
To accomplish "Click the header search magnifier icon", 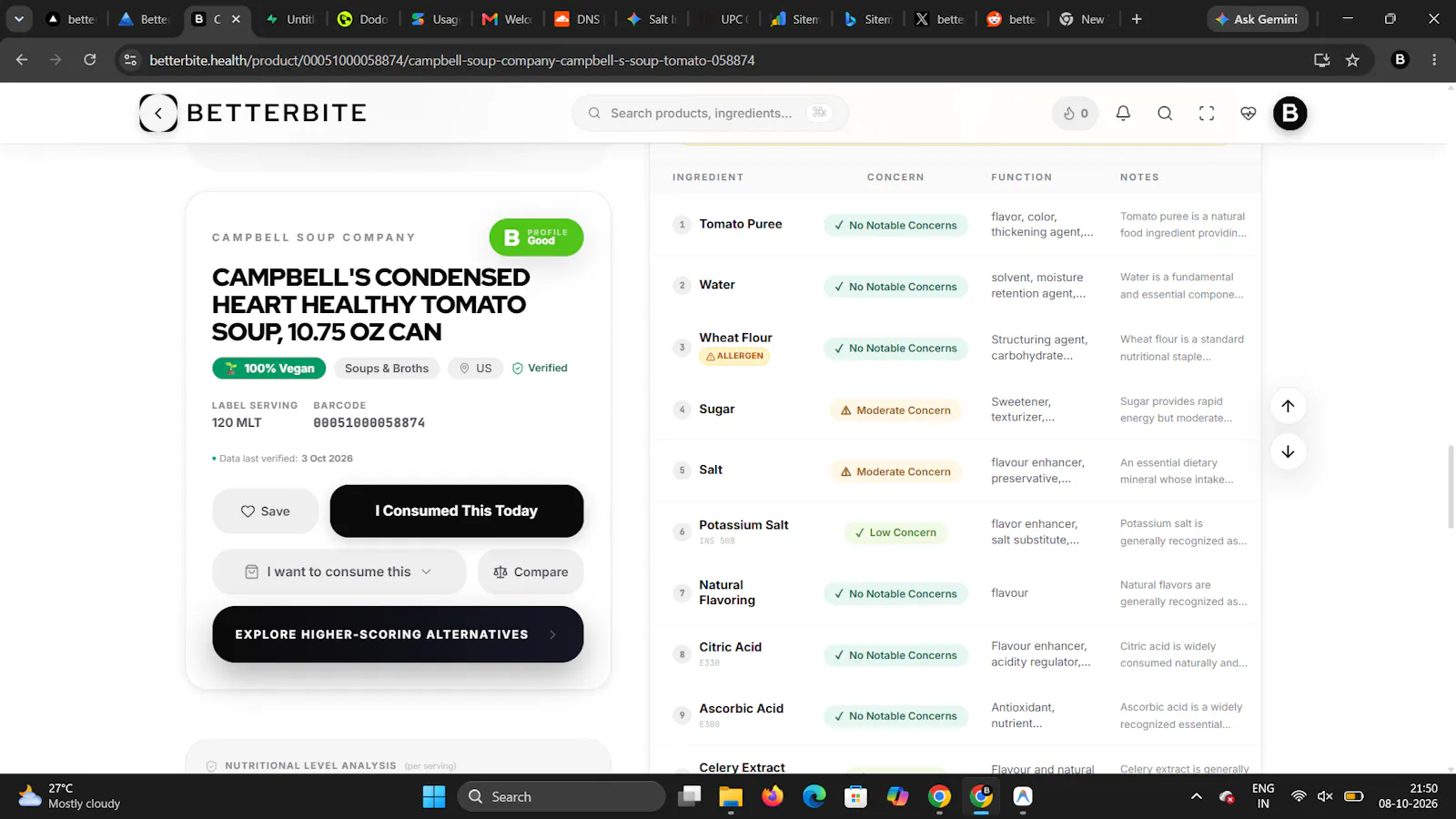I will pyautogui.click(x=1165, y=114).
